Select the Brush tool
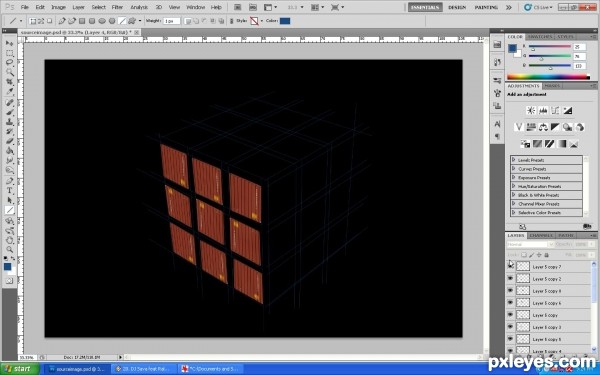 coord(10,112)
